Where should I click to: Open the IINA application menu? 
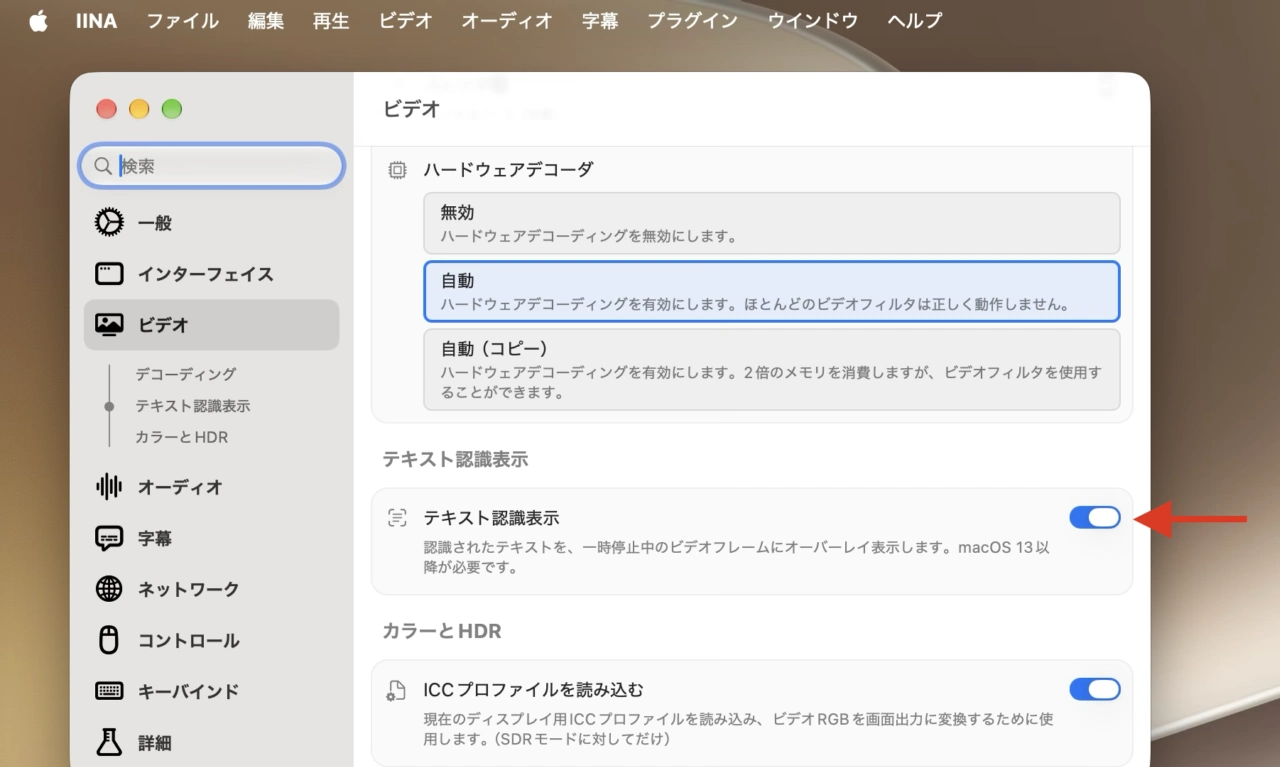(96, 21)
